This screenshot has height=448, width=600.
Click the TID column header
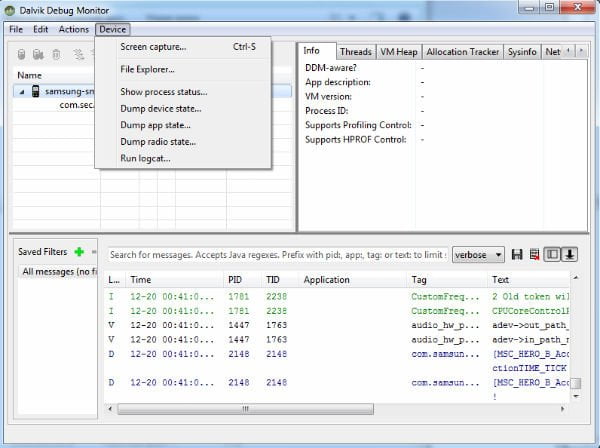(x=280, y=280)
